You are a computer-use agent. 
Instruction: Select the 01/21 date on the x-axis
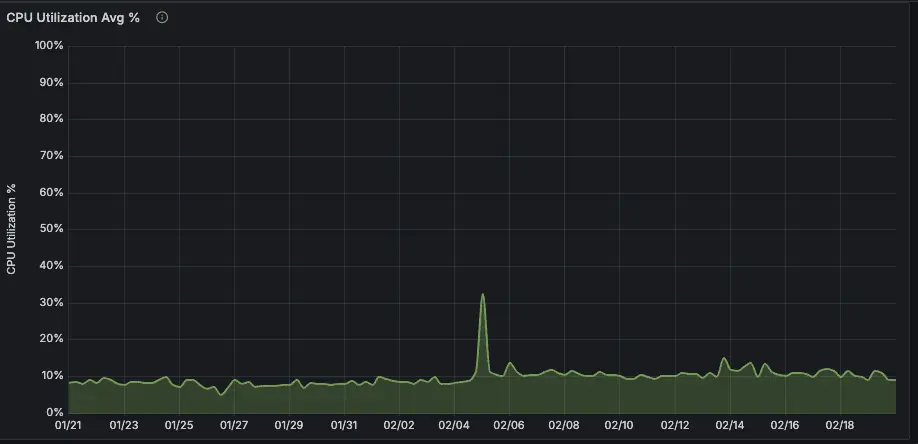pyautogui.click(x=68, y=426)
